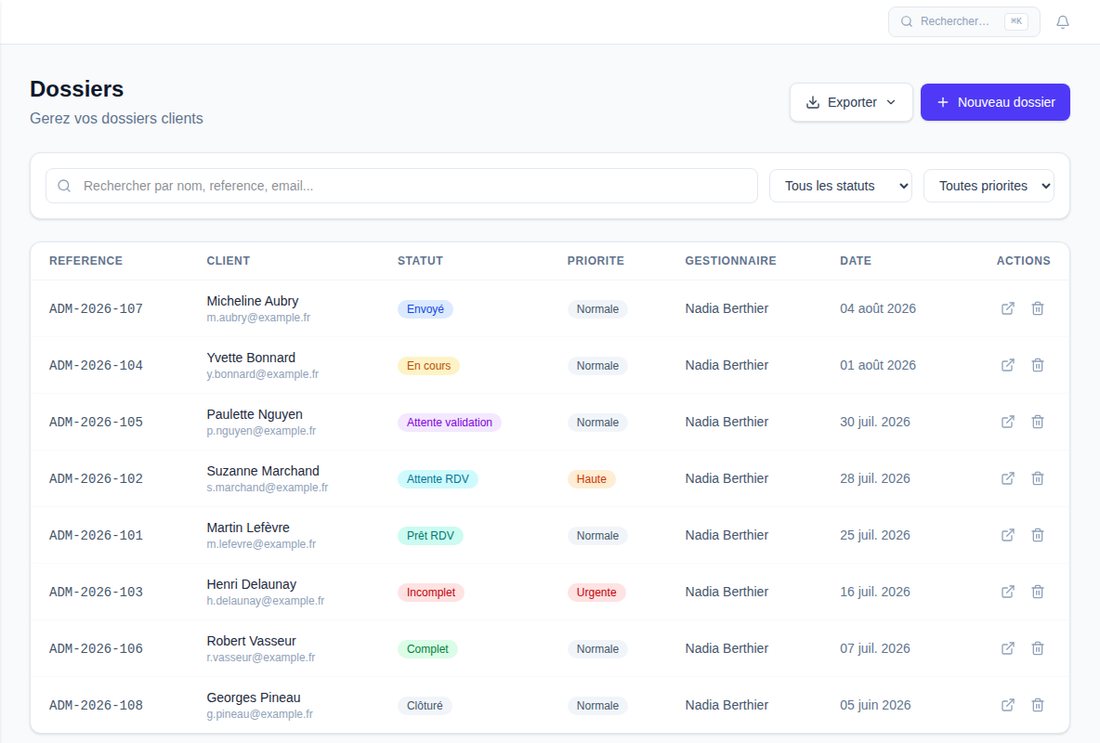
Task: Click the Prêt RDV status badge
Action: click(430, 536)
